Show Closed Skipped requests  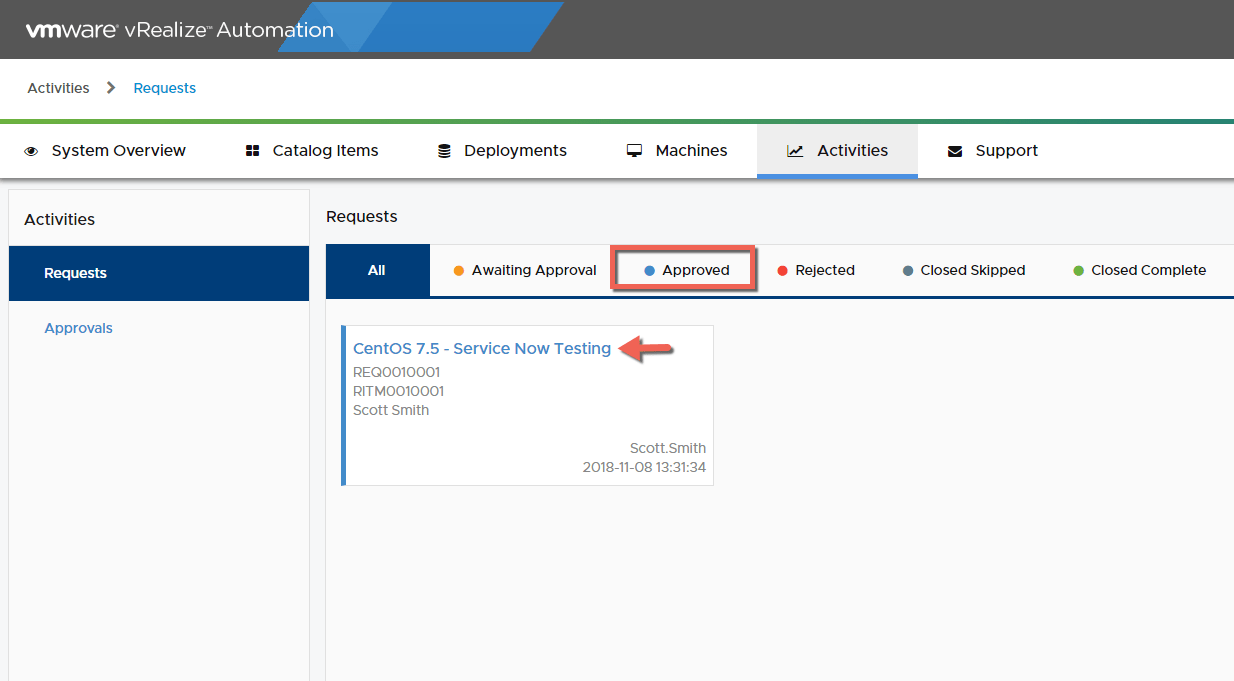[x=964, y=270]
